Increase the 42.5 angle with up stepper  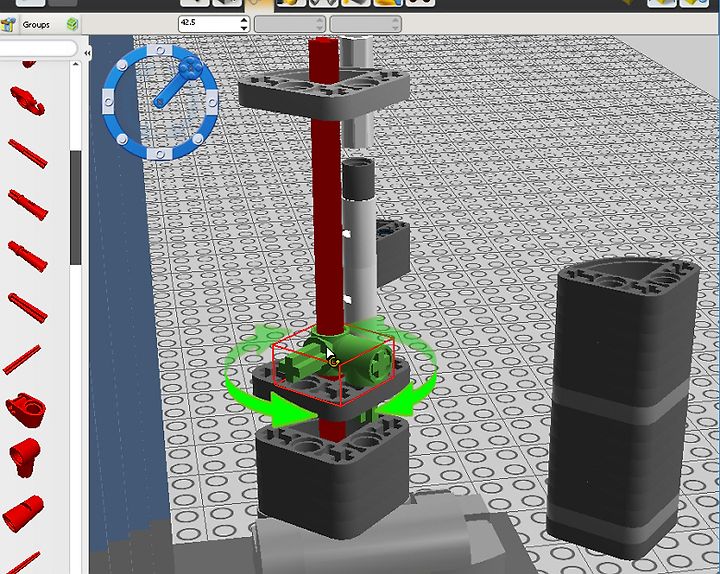[x=244, y=20]
